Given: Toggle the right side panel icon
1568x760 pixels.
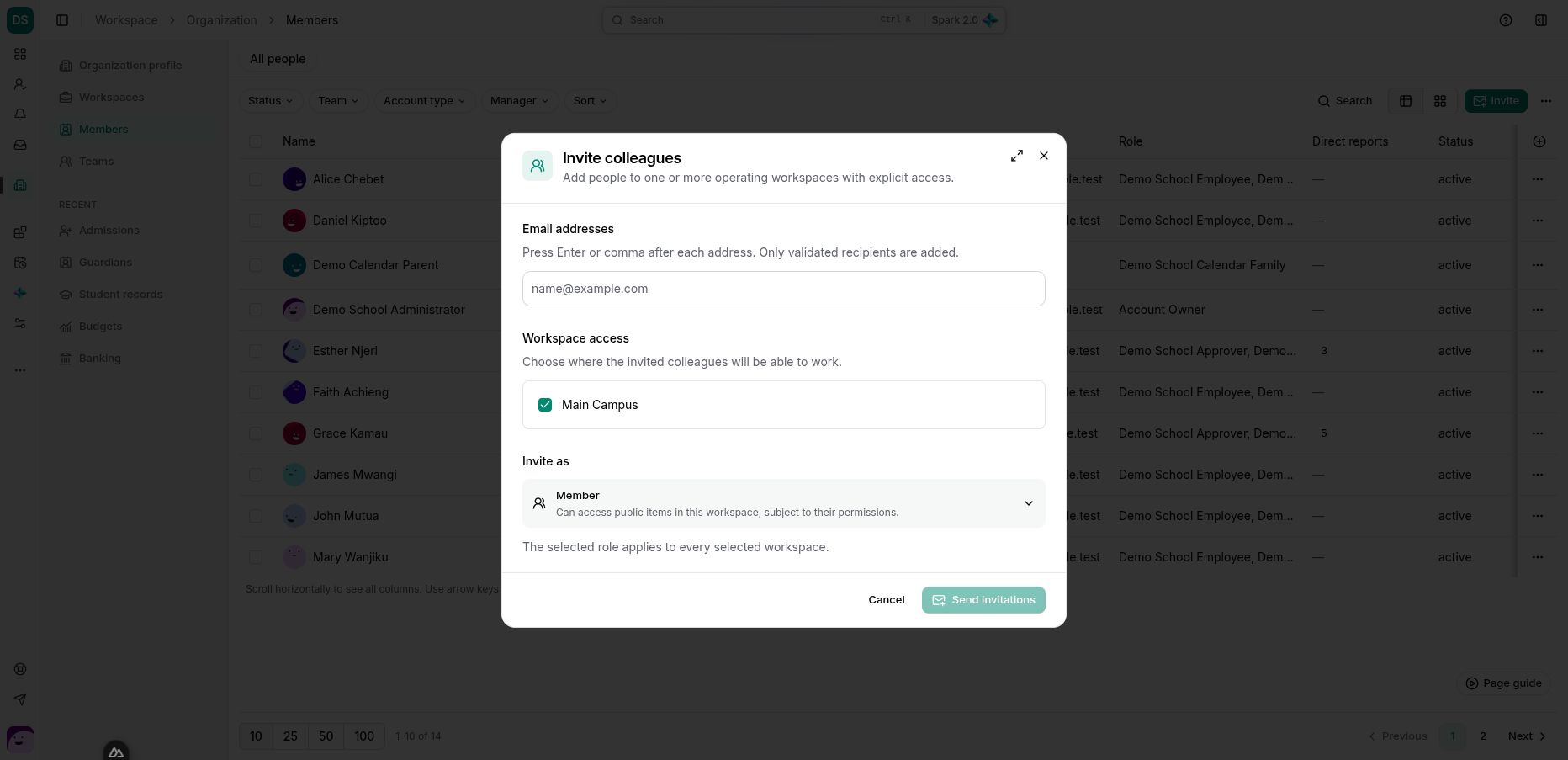Looking at the screenshot, I should point(1541,20).
